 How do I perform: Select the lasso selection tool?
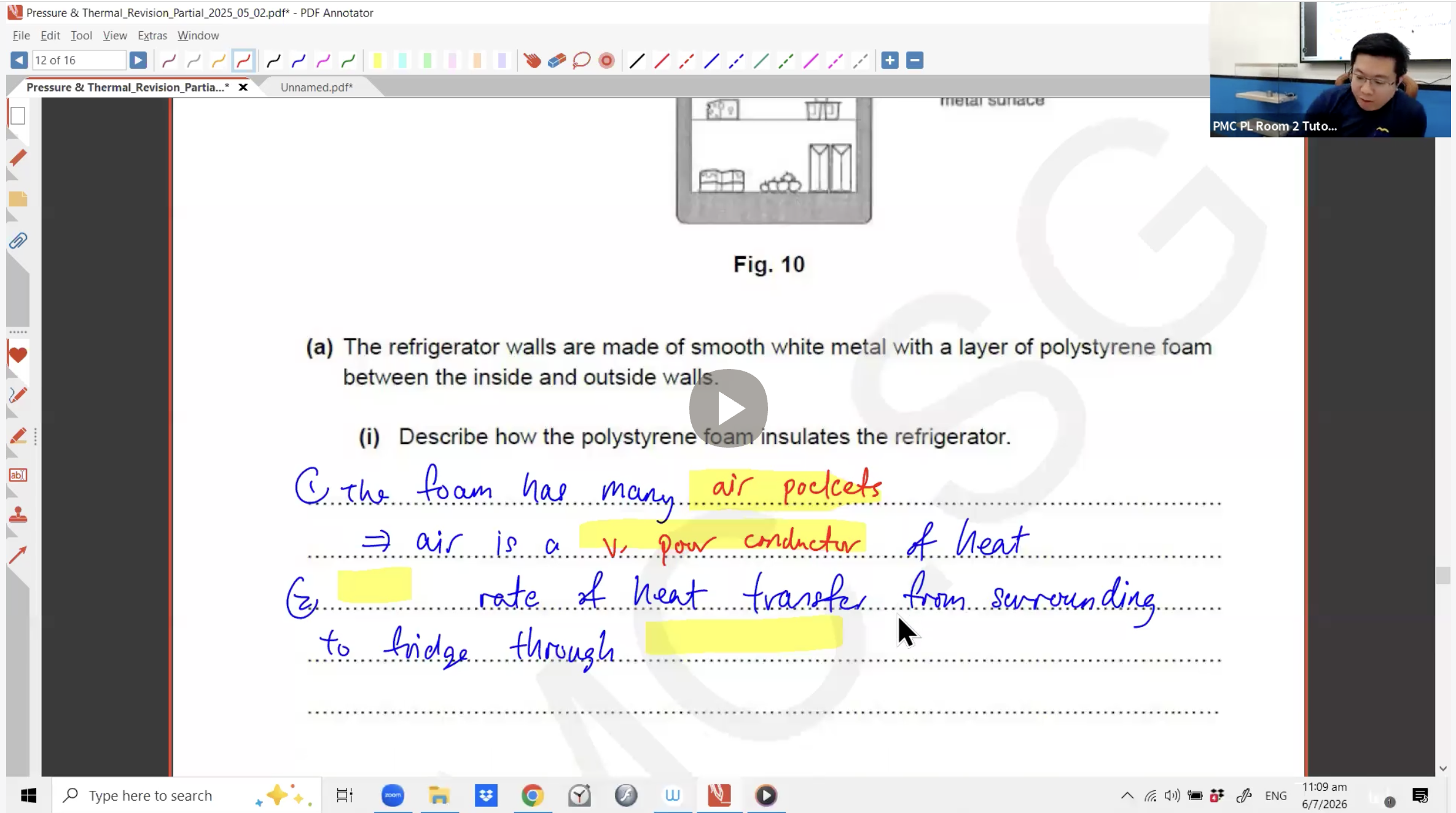point(581,60)
